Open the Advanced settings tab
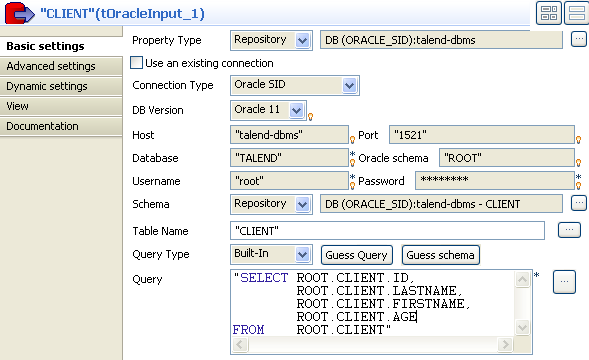This screenshot has height=360, width=589. (61, 66)
